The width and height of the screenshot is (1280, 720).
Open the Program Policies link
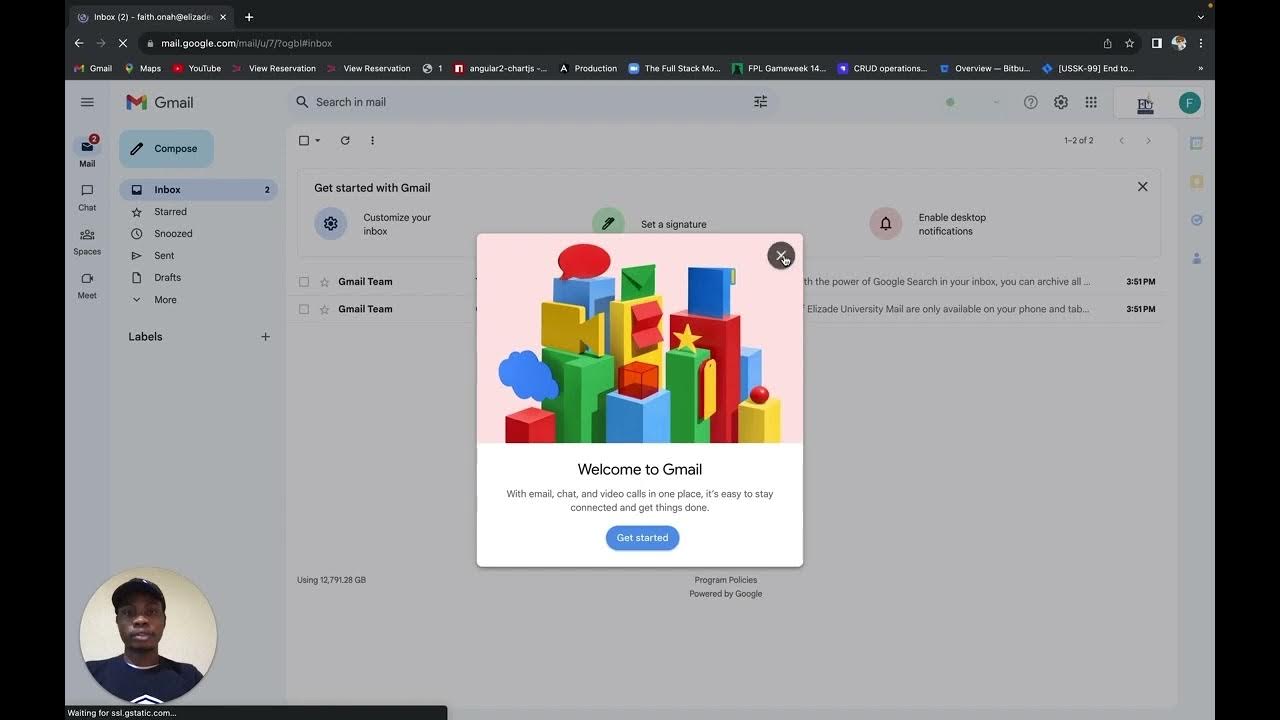point(726,580)
